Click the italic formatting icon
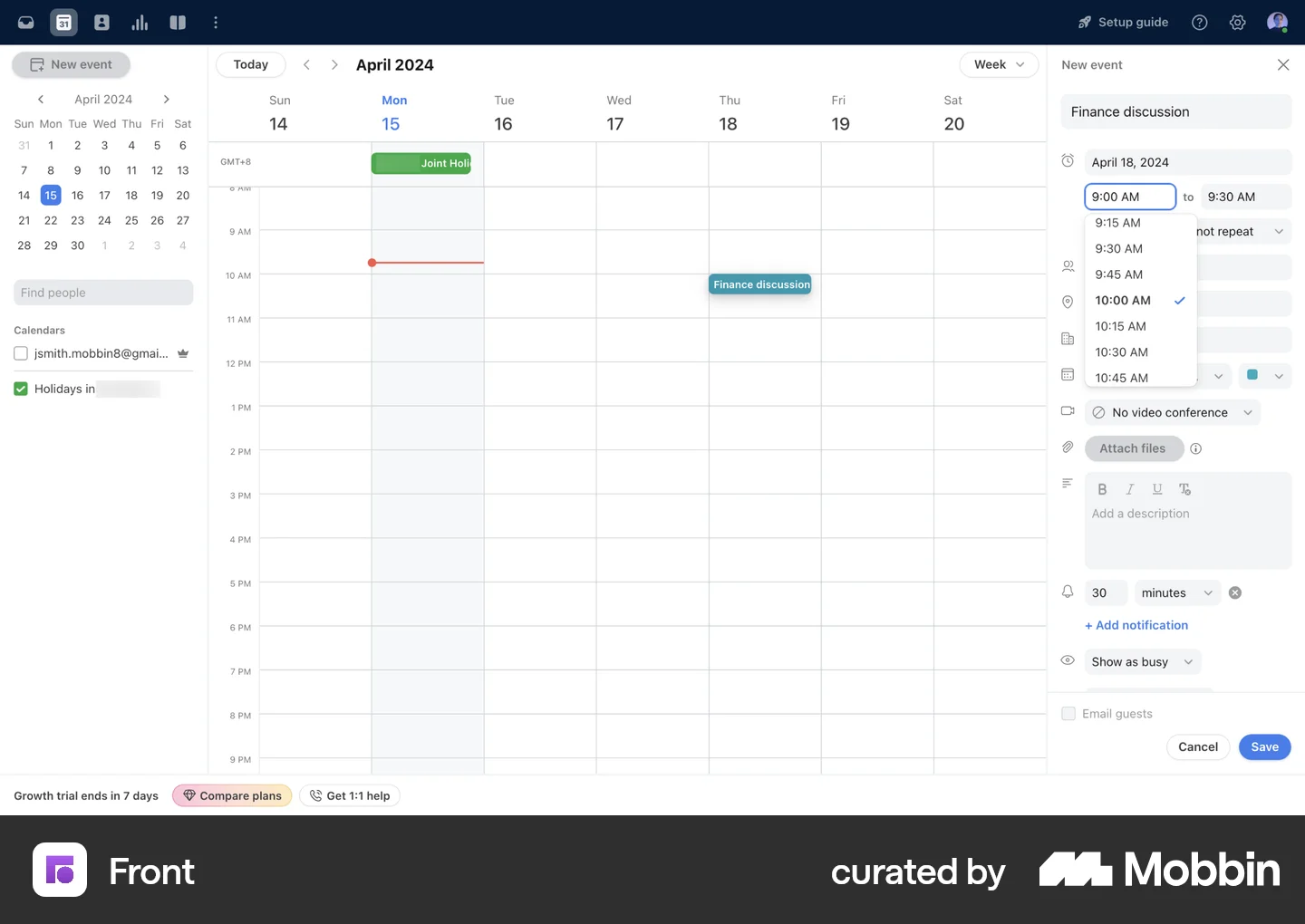 [x=1129, y=489]
